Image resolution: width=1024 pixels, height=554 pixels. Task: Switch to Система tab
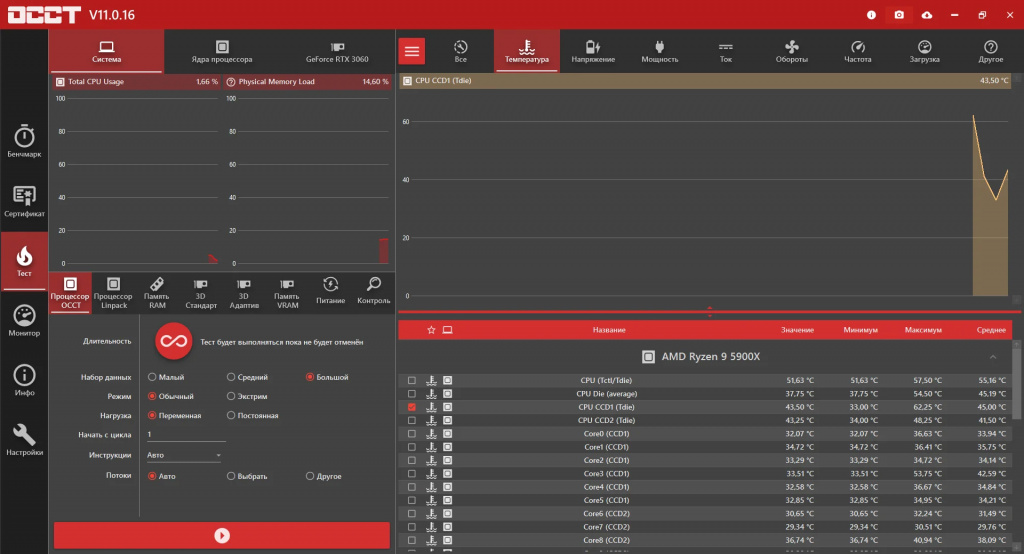pyautogui.click(x=106, y=51)
